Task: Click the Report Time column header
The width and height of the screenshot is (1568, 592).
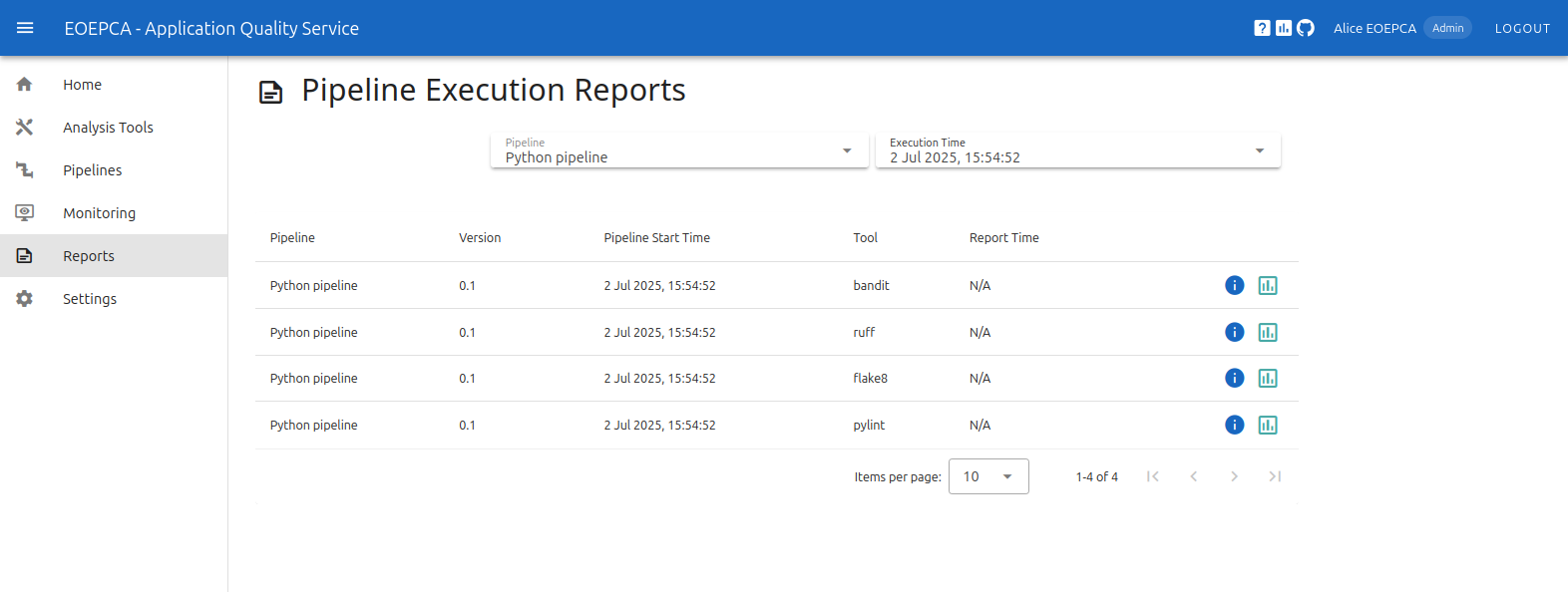Action: 1003,238
